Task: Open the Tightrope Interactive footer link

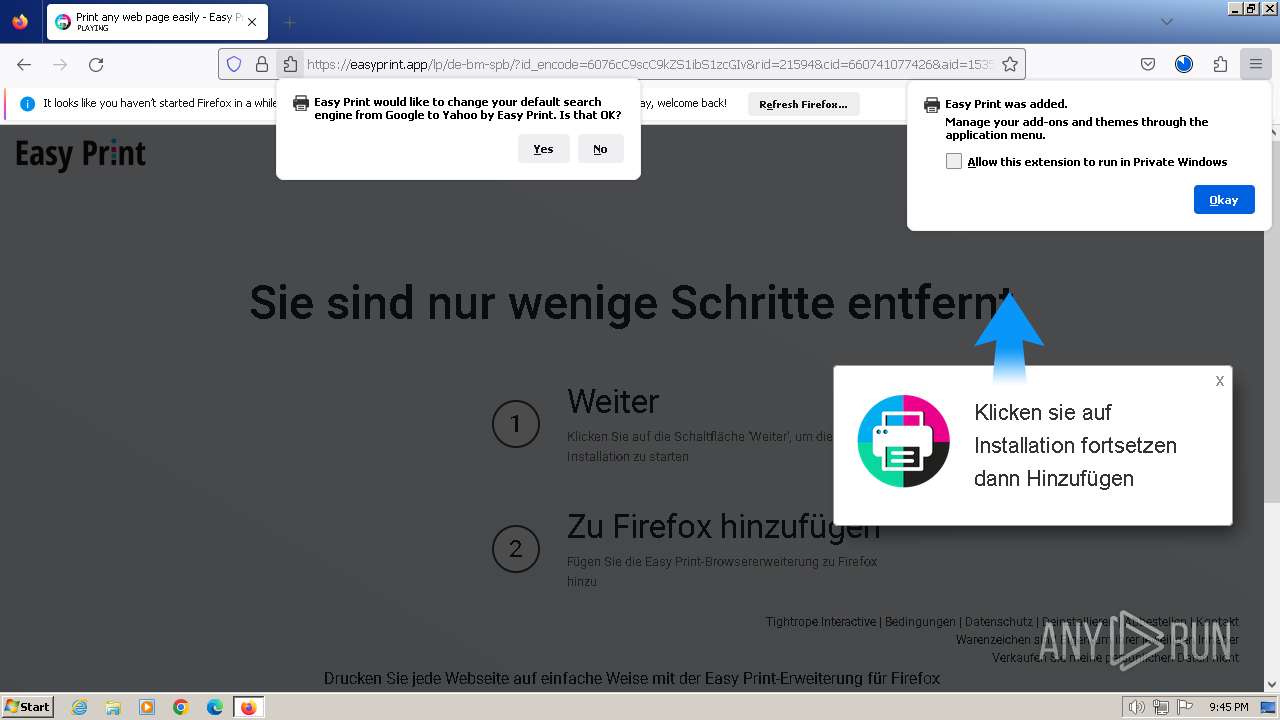Action: point(821,622)
